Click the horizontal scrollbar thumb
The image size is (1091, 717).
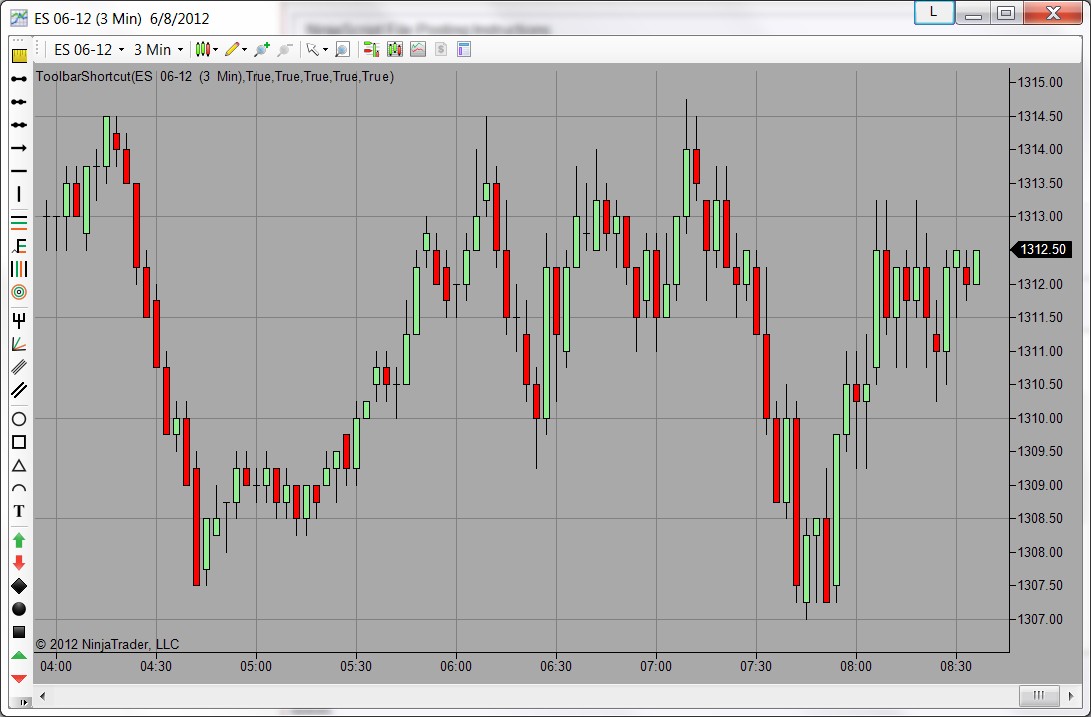[1039, 695]
